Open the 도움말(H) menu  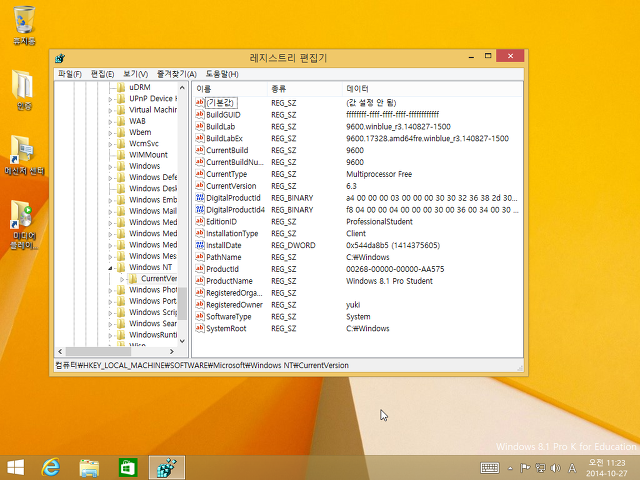[222, 74]
